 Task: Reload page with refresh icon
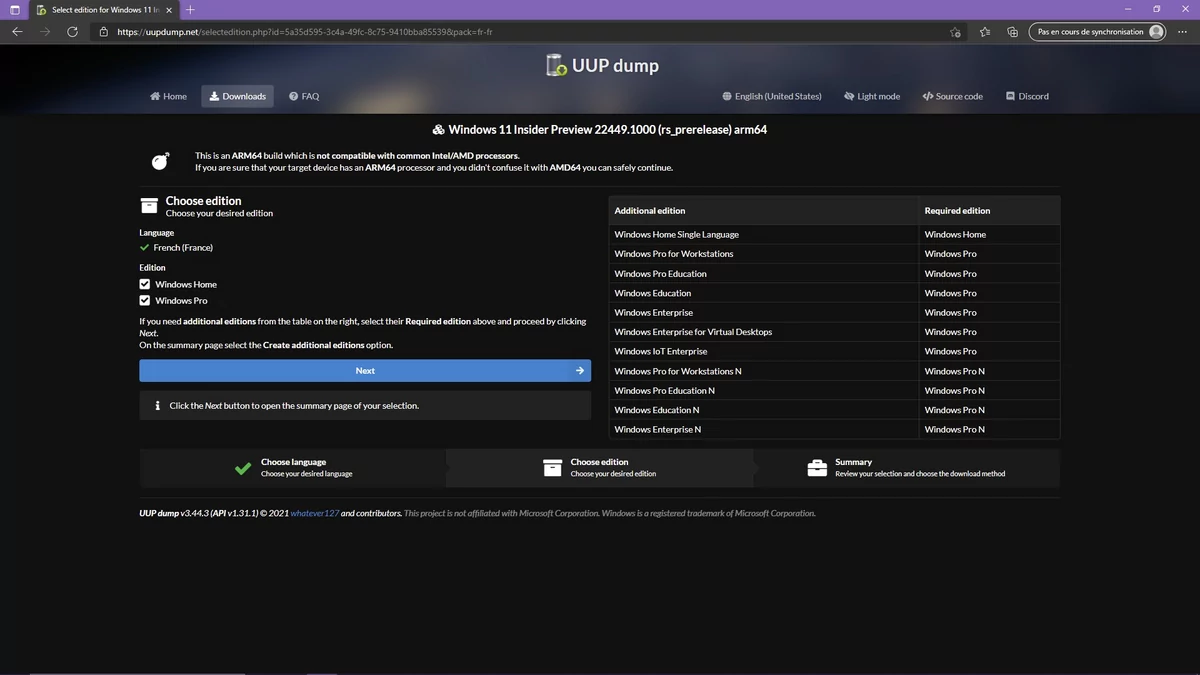point(71,31)
